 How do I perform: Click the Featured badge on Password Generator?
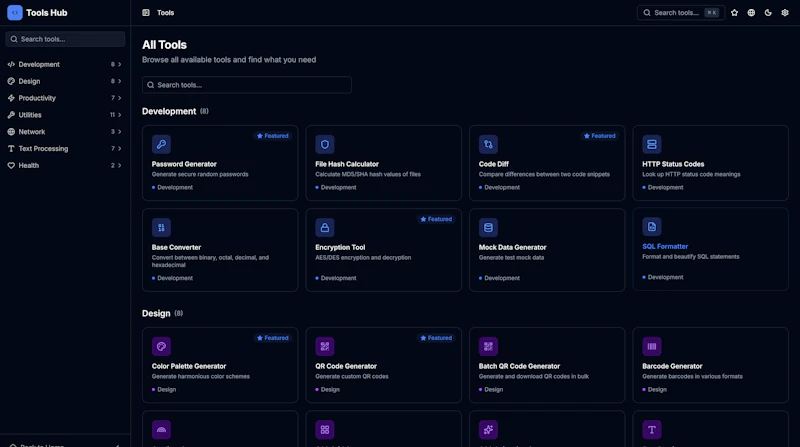click(x=273, y=136)
